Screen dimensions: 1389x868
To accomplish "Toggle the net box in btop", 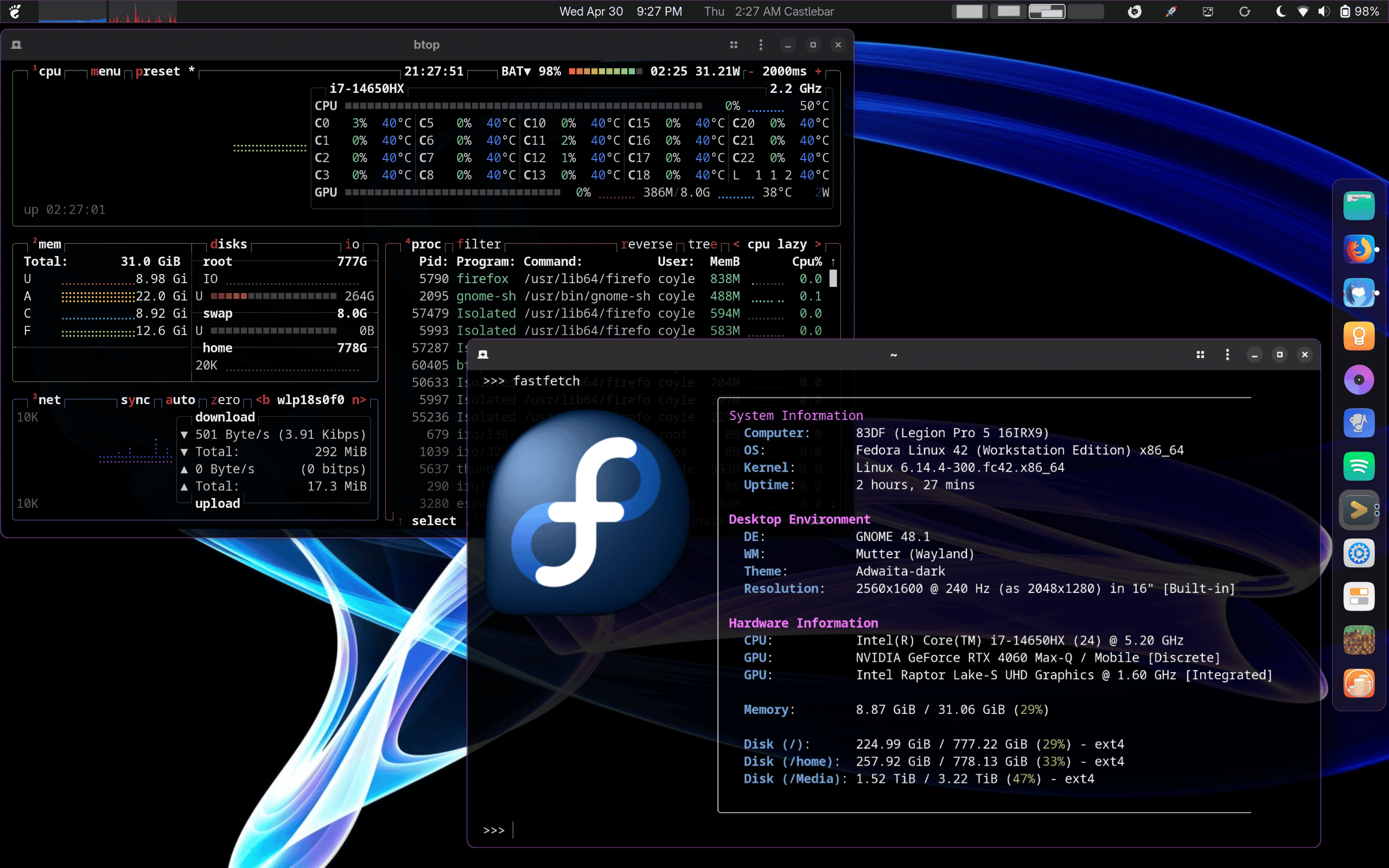I will (47, 400).
